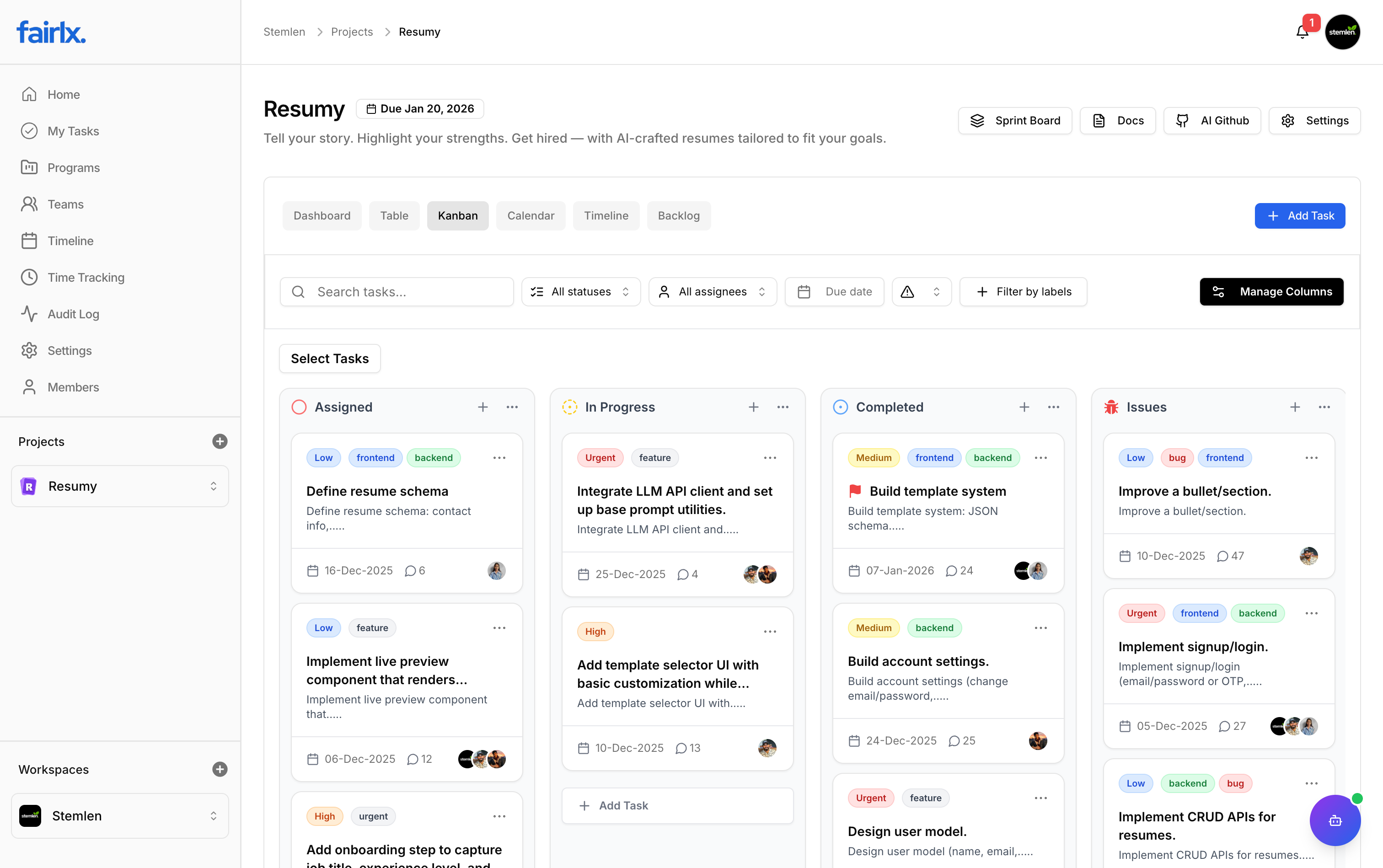The image size is (1383, 868).
Task: Navigate to Projects in the breadcrumb
Action: click(351, 32)
